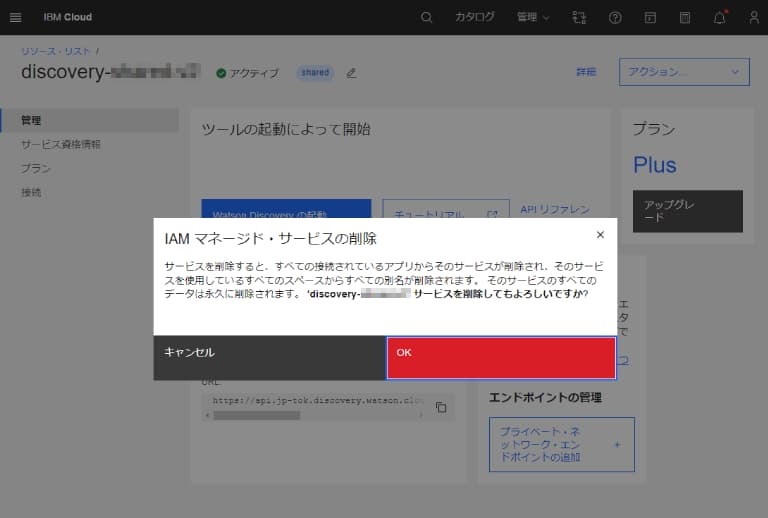Copy the URL with the copy icon

[441, 407]
